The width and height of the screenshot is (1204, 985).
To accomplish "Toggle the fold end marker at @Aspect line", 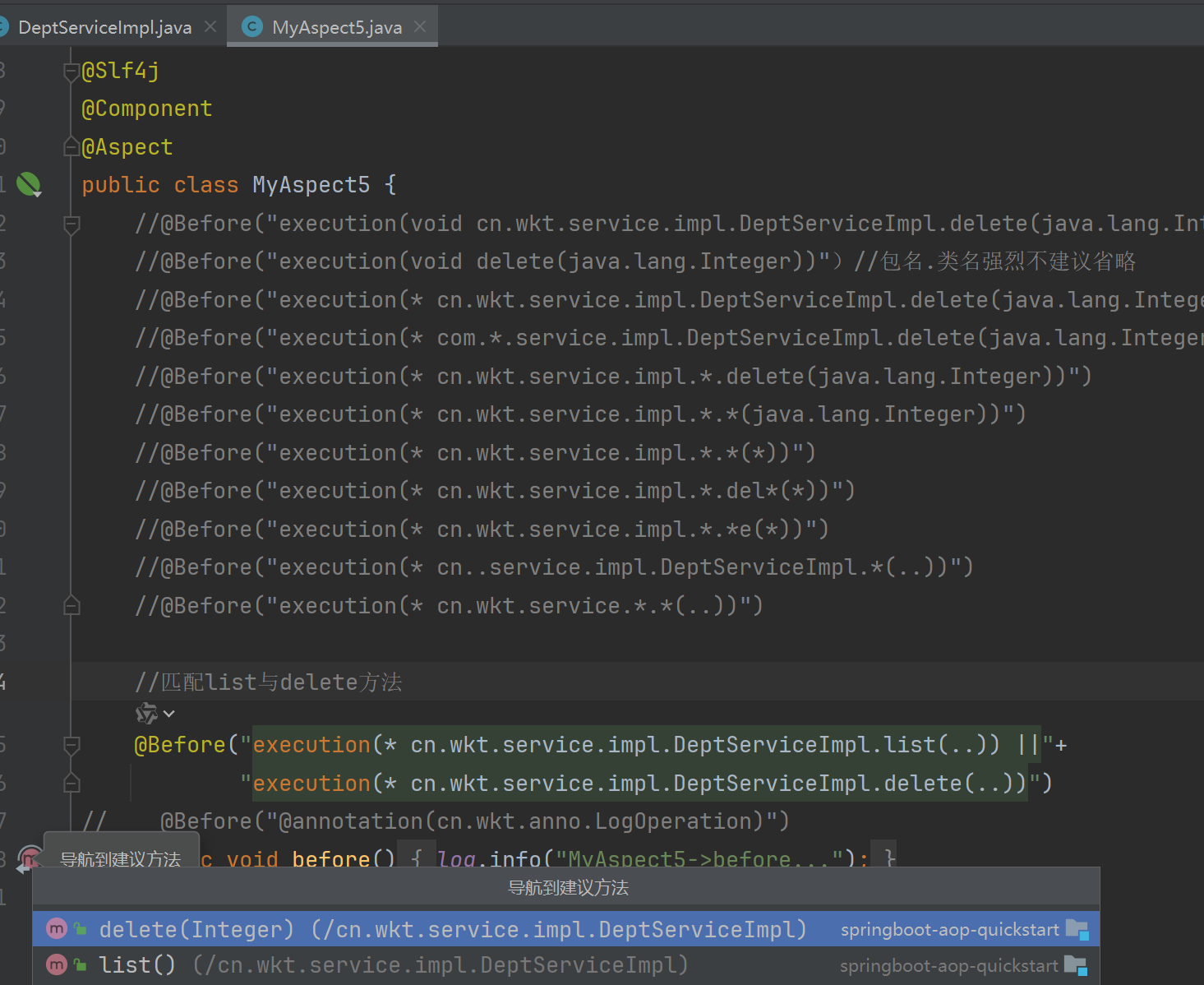I will [x=72, y=147].
